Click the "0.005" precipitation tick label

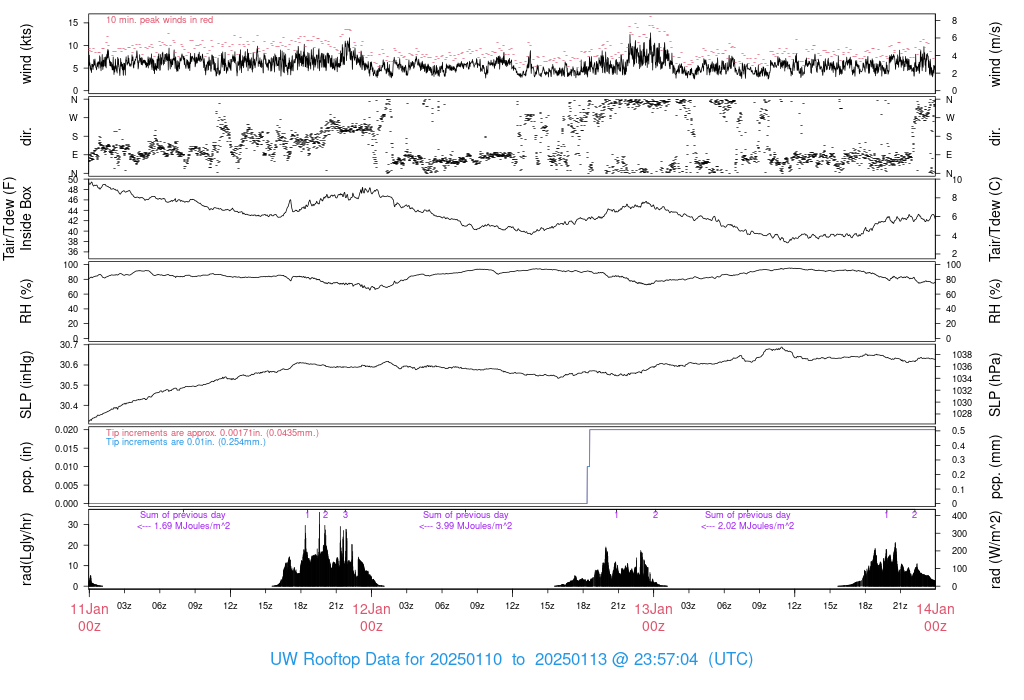pyautogui.click(x=66, y=485)
